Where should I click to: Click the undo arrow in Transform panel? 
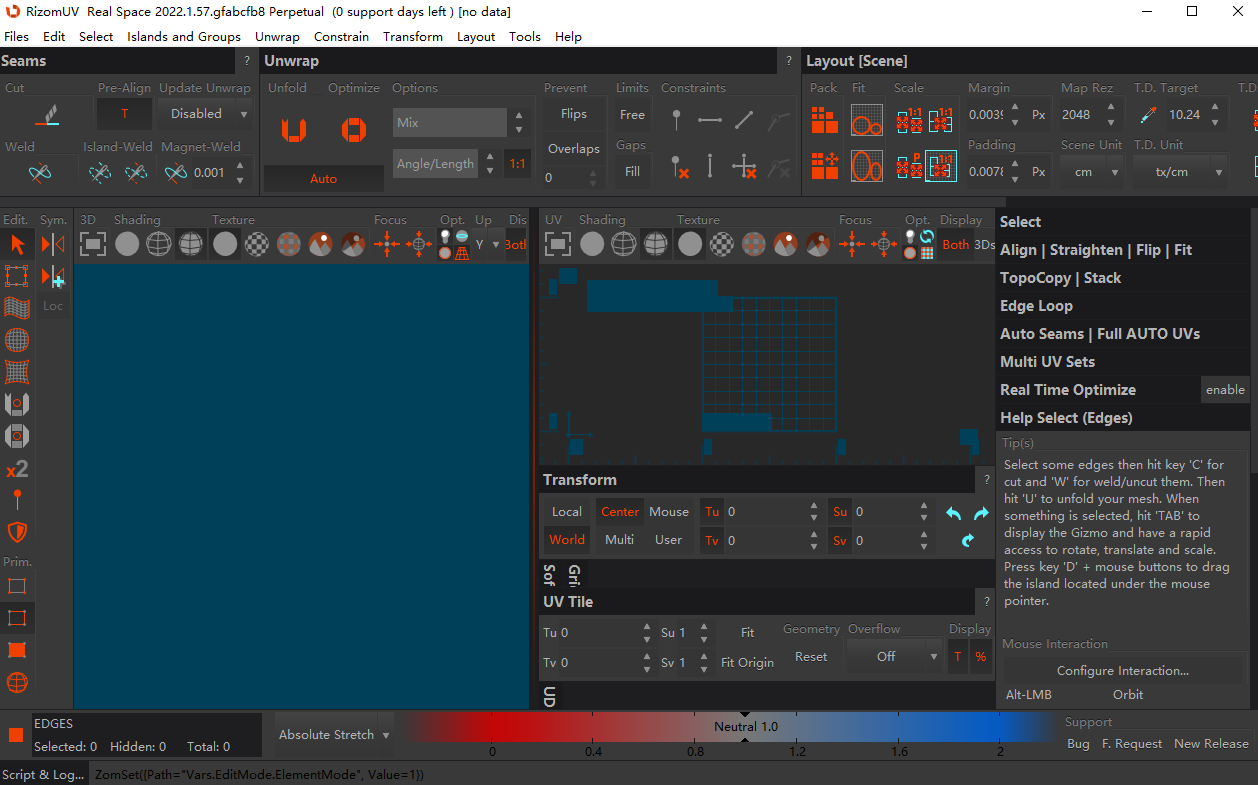(x=953, y=513)
